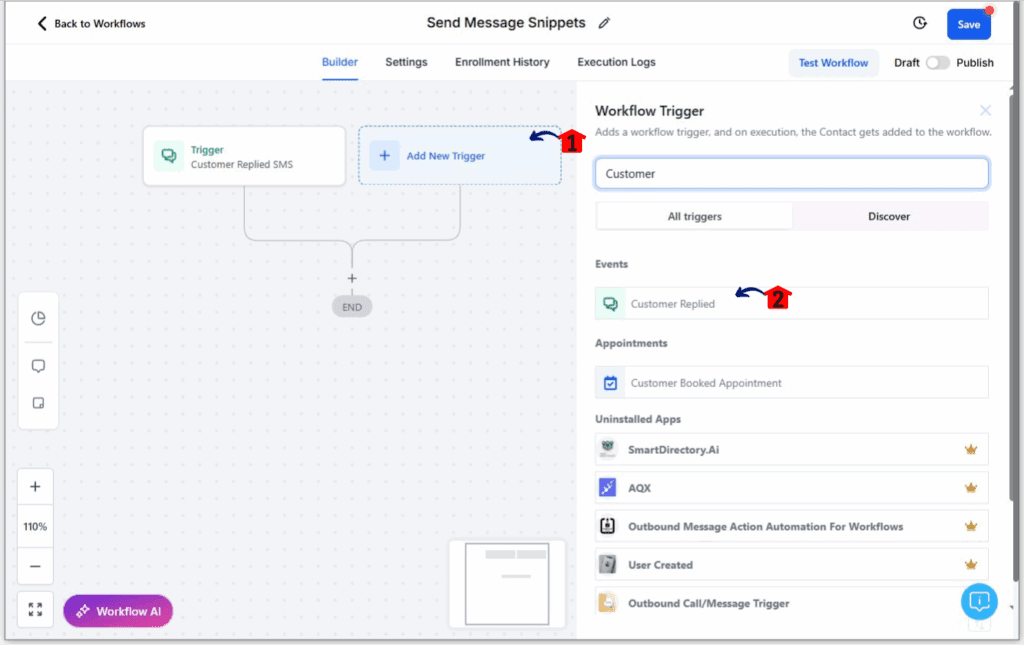The image size is (1024, 645).
Task: Click the Back to Workflows link text
Action: pos(100,24)
